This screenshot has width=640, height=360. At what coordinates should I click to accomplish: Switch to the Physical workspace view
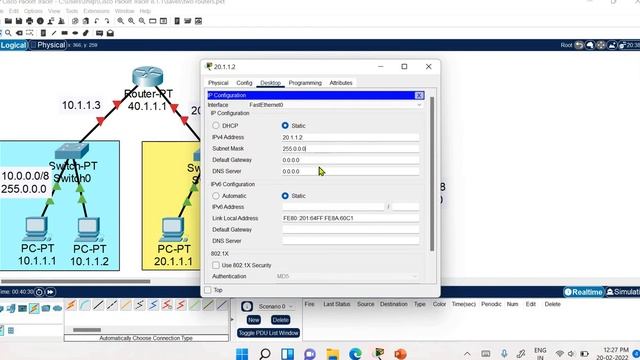click(x=48, y=45)
